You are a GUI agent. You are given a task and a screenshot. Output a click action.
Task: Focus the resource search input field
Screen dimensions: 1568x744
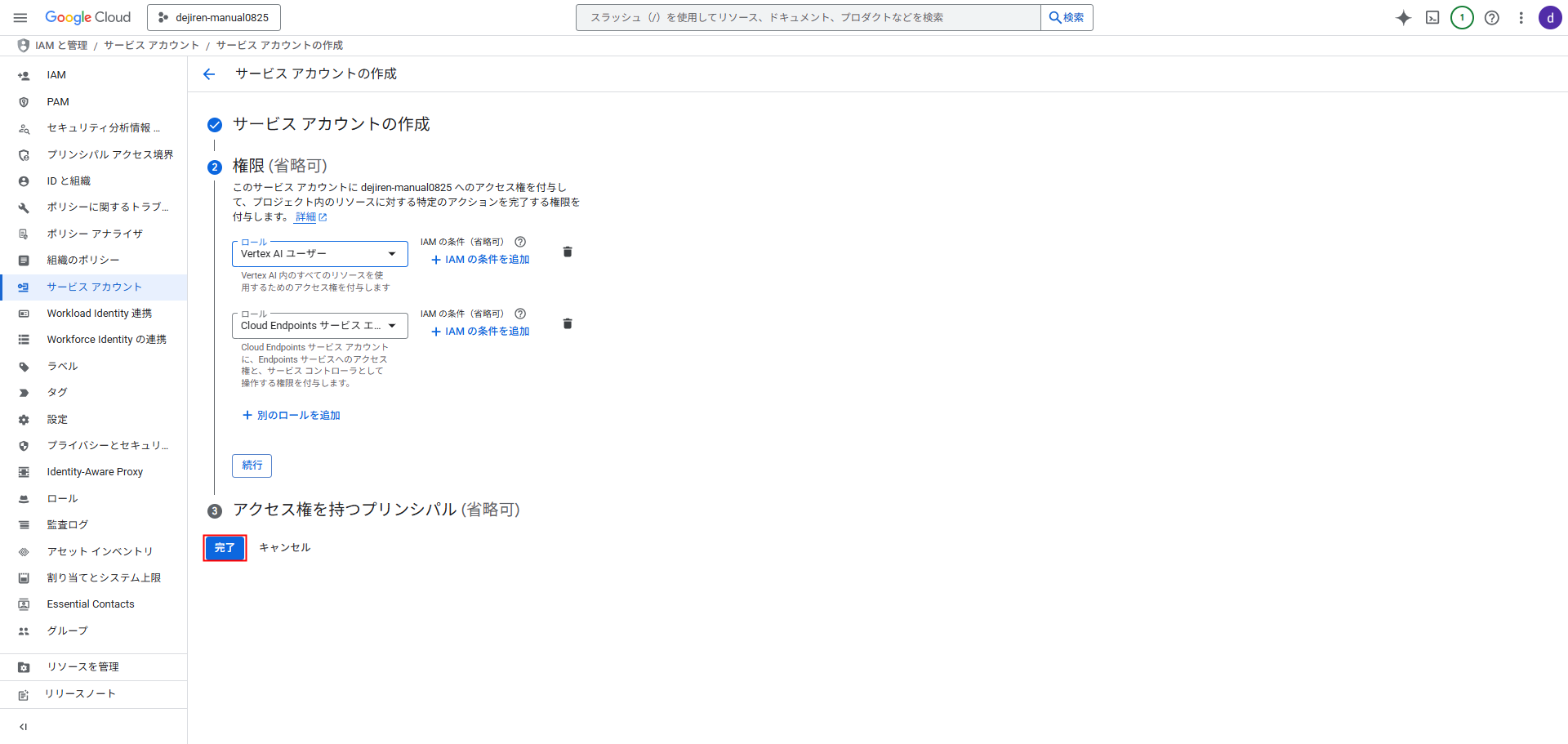(808, 18)
